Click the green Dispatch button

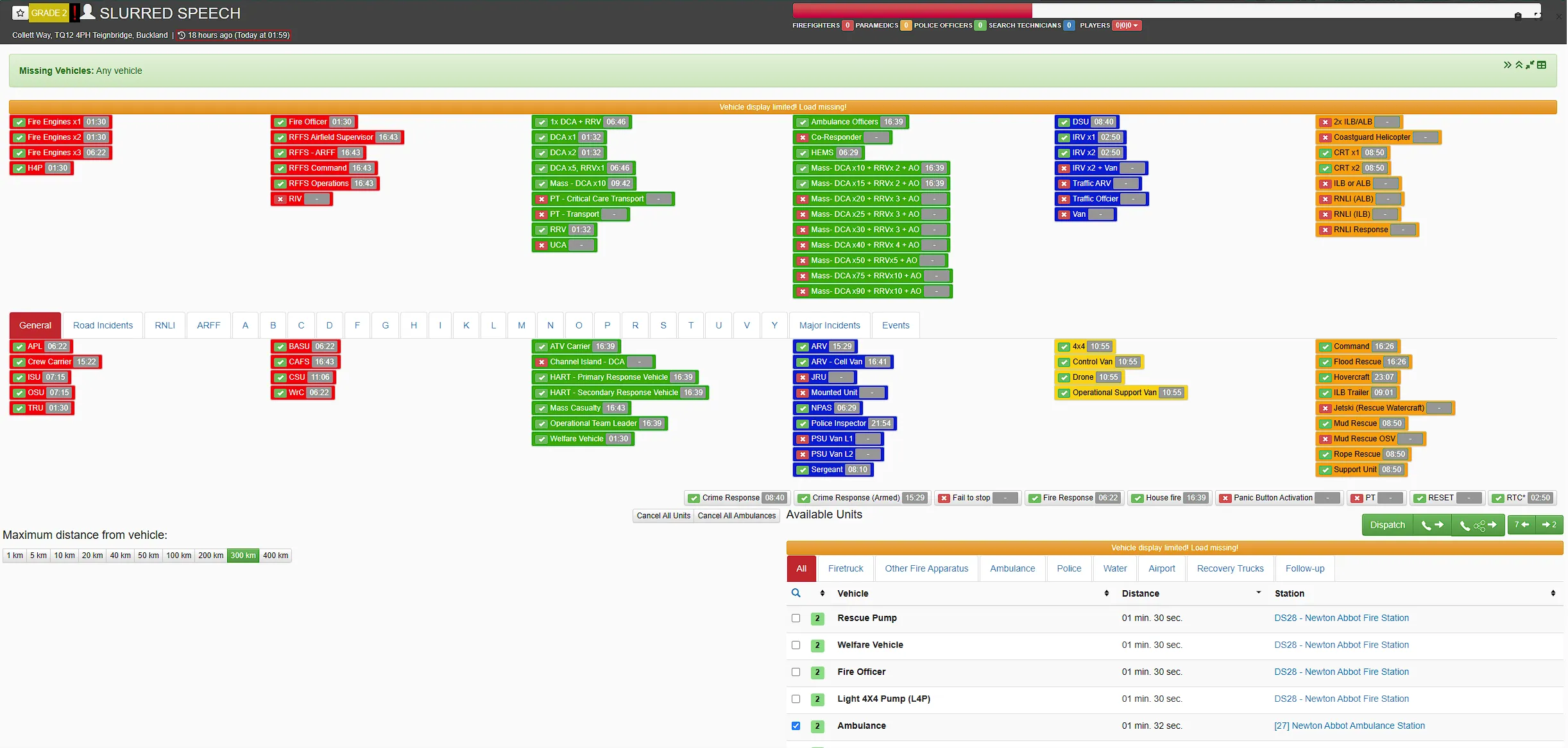point(1388,525)
